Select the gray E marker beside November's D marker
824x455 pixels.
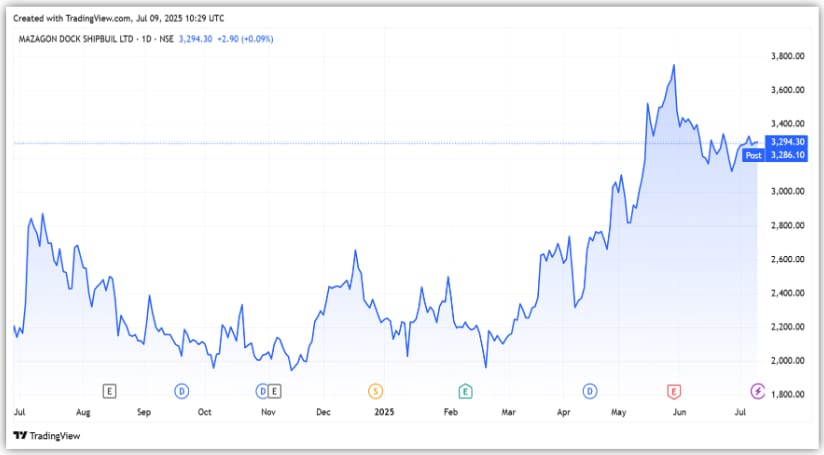point(275,390)
